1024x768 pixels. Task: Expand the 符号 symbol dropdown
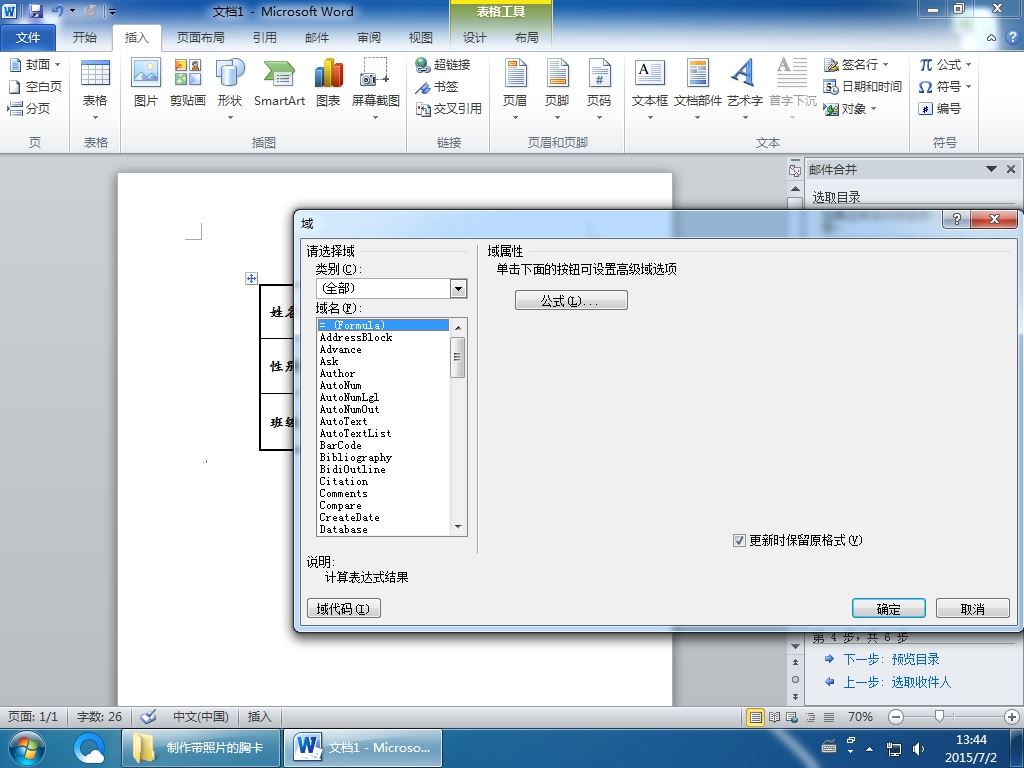(x=968, y=86)
